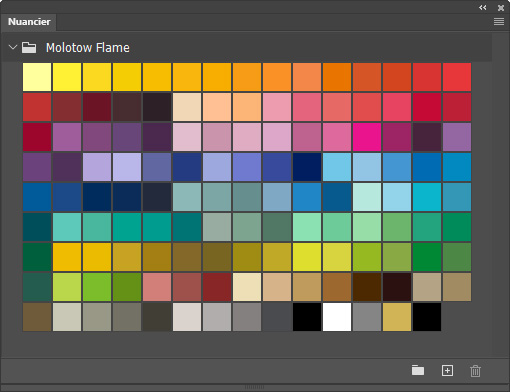510x392 pixels.
Task: Create a new swatch with plus icon
Action: tap(447, 370)
